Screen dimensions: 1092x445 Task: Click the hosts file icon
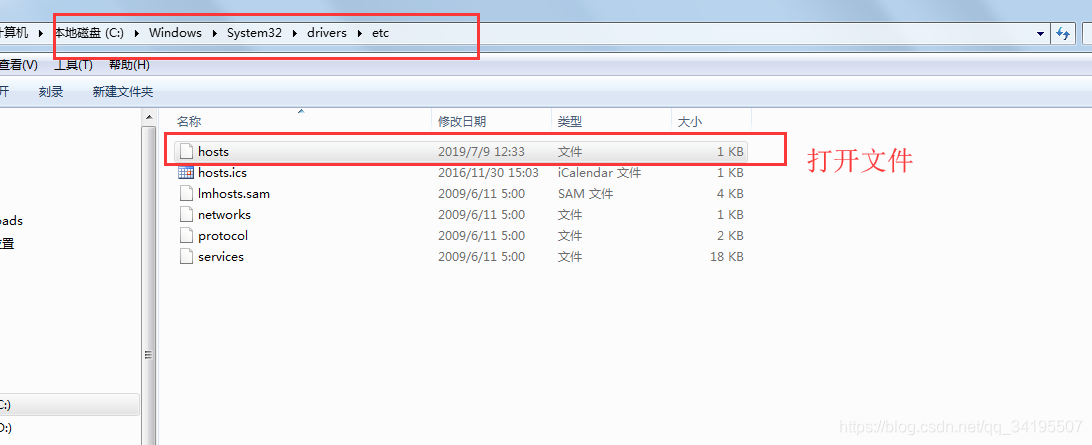point(185,151)
